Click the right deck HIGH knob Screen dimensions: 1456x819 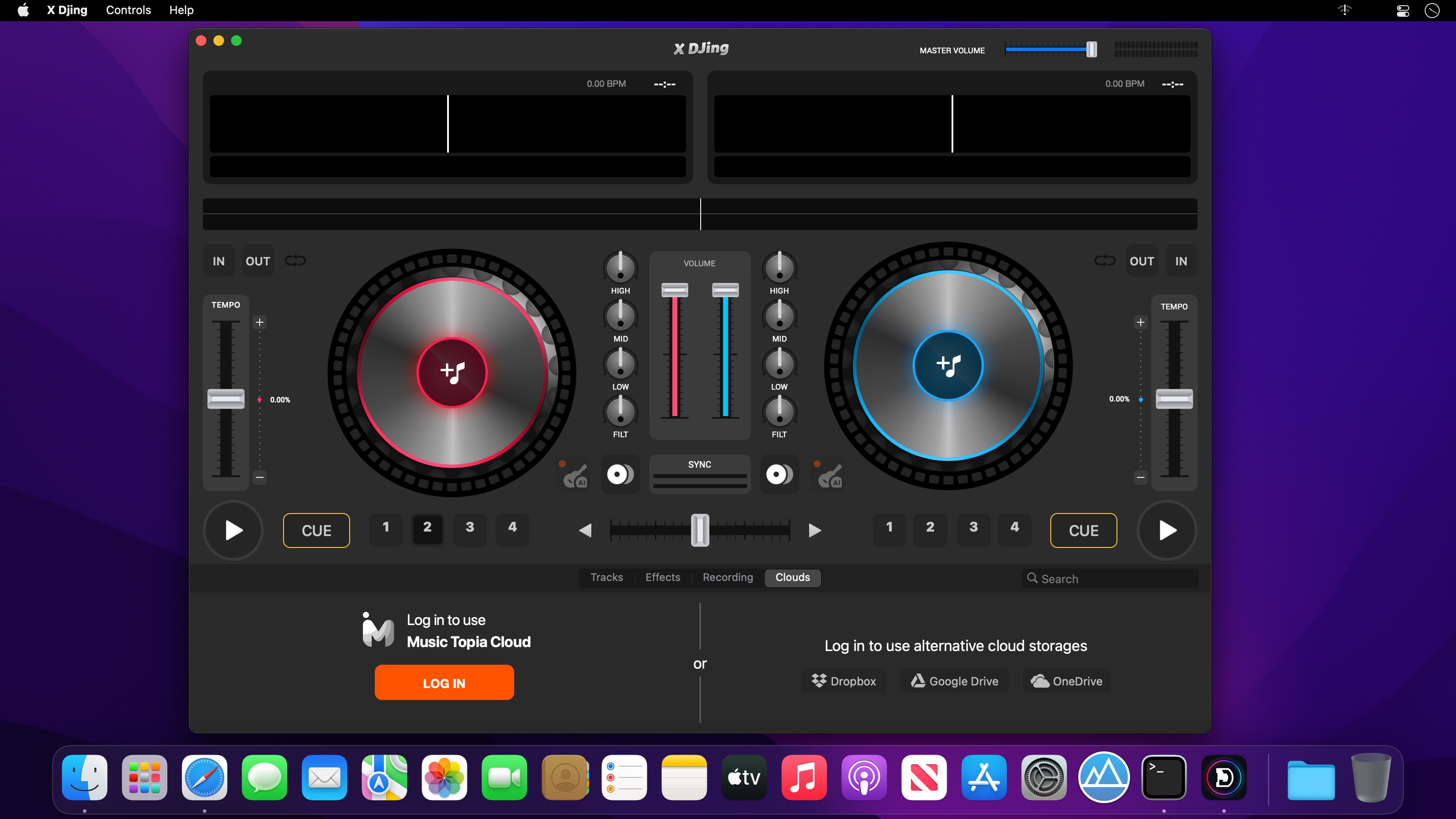pyautogui.click(x=780, y=267)
